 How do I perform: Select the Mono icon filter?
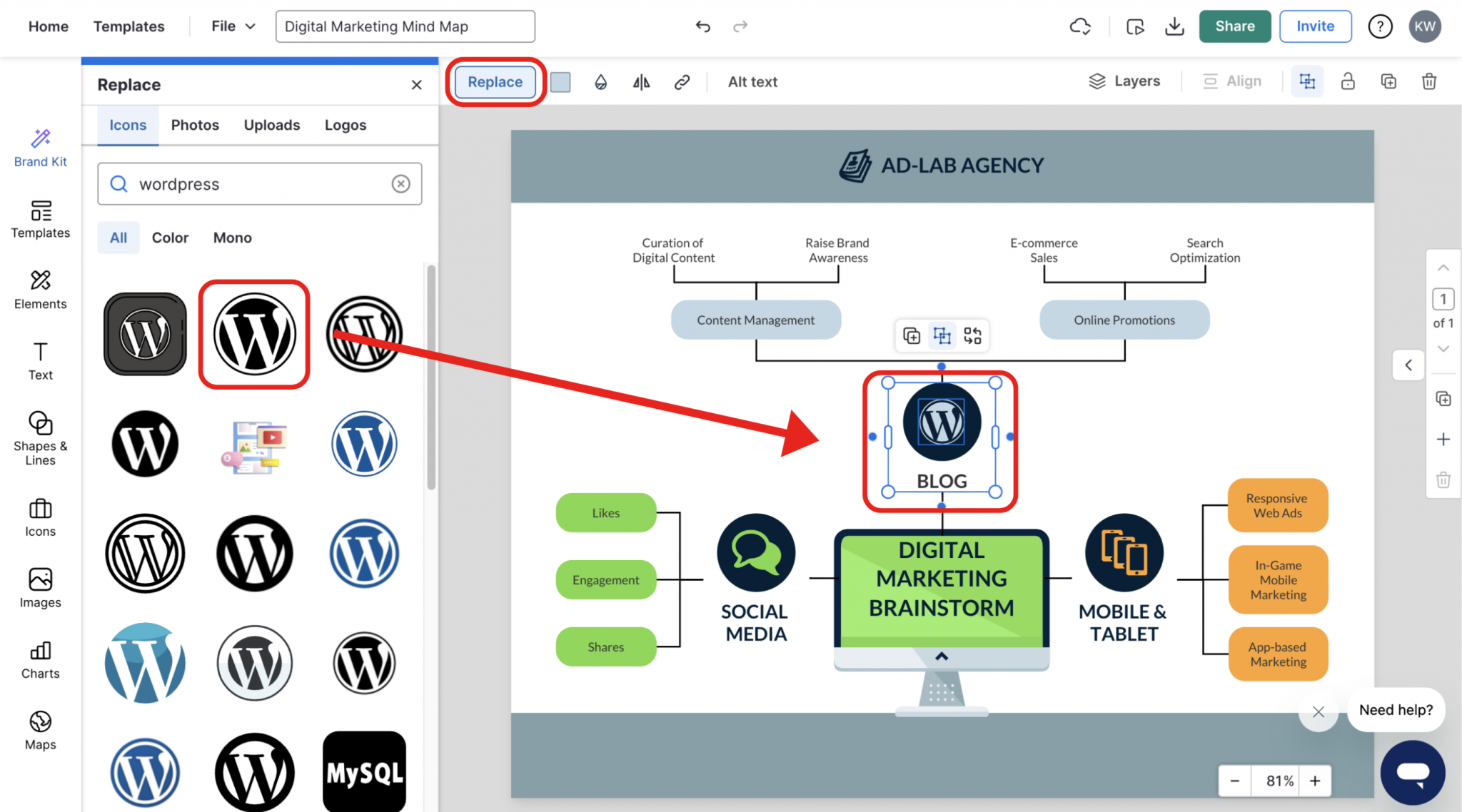click(232, 238)
